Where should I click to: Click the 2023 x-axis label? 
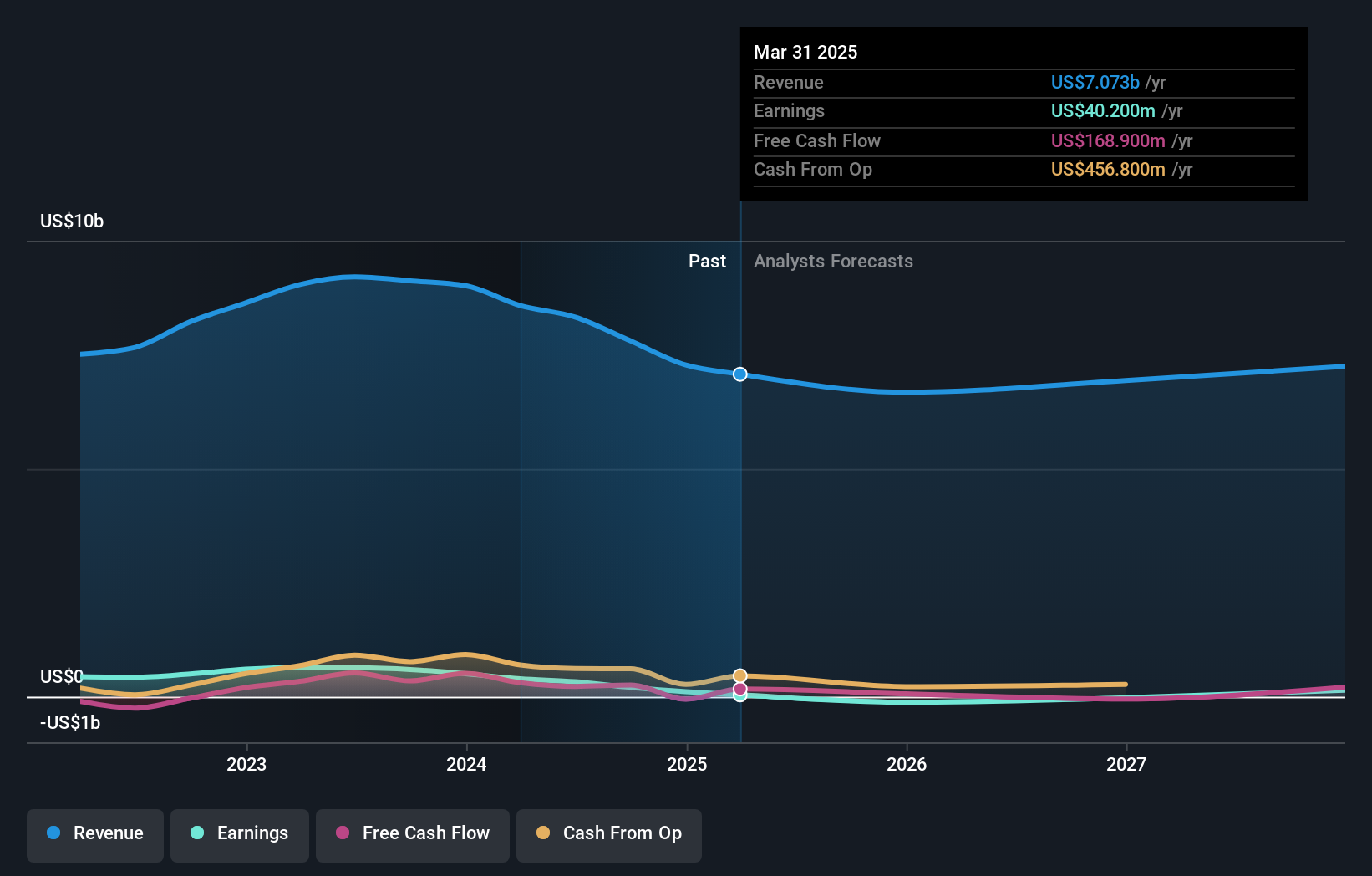(x=246, y=765)
